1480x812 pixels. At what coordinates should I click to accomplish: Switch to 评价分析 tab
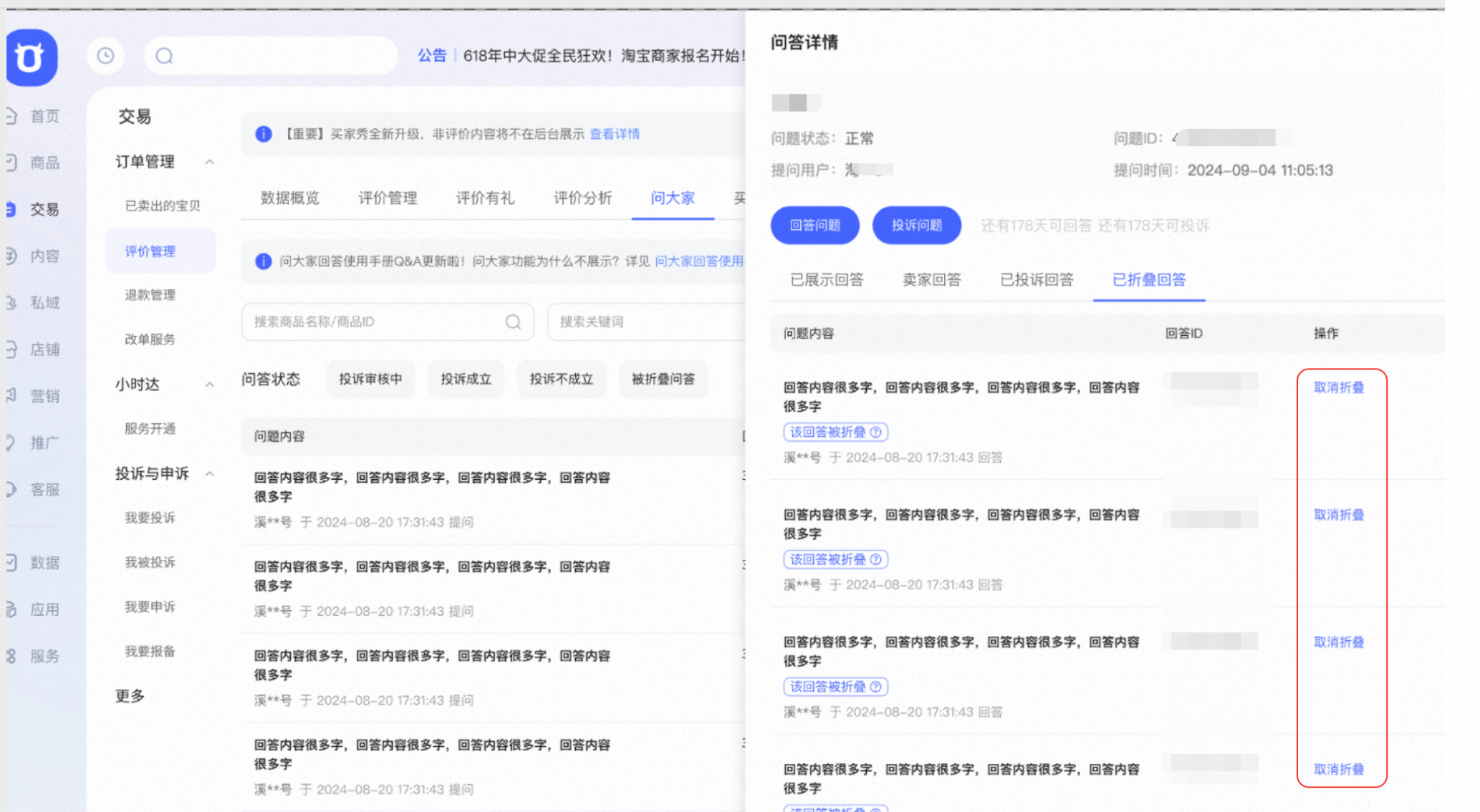click(x=582, y=198)
